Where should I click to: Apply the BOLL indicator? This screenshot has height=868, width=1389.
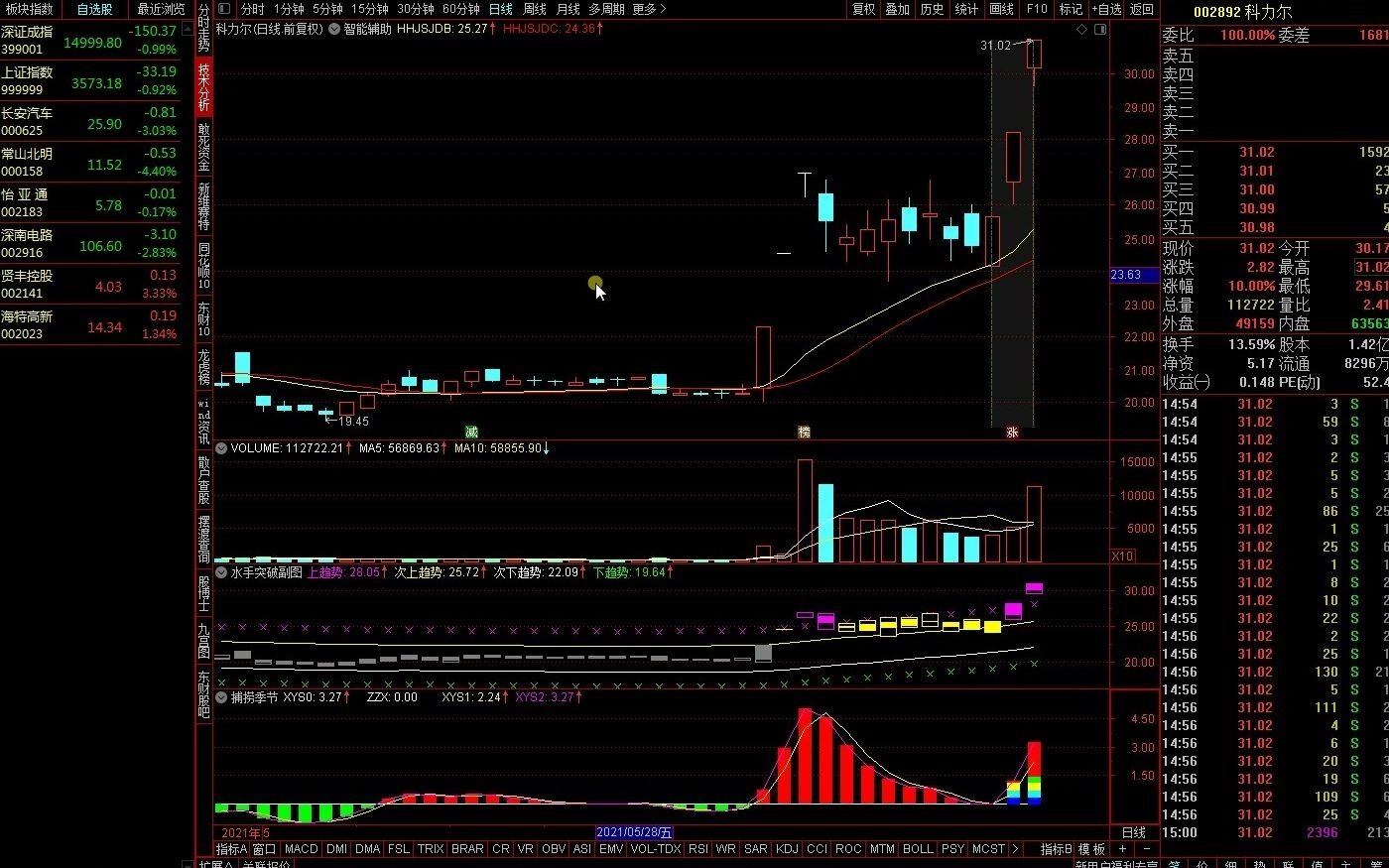(918, 849)
